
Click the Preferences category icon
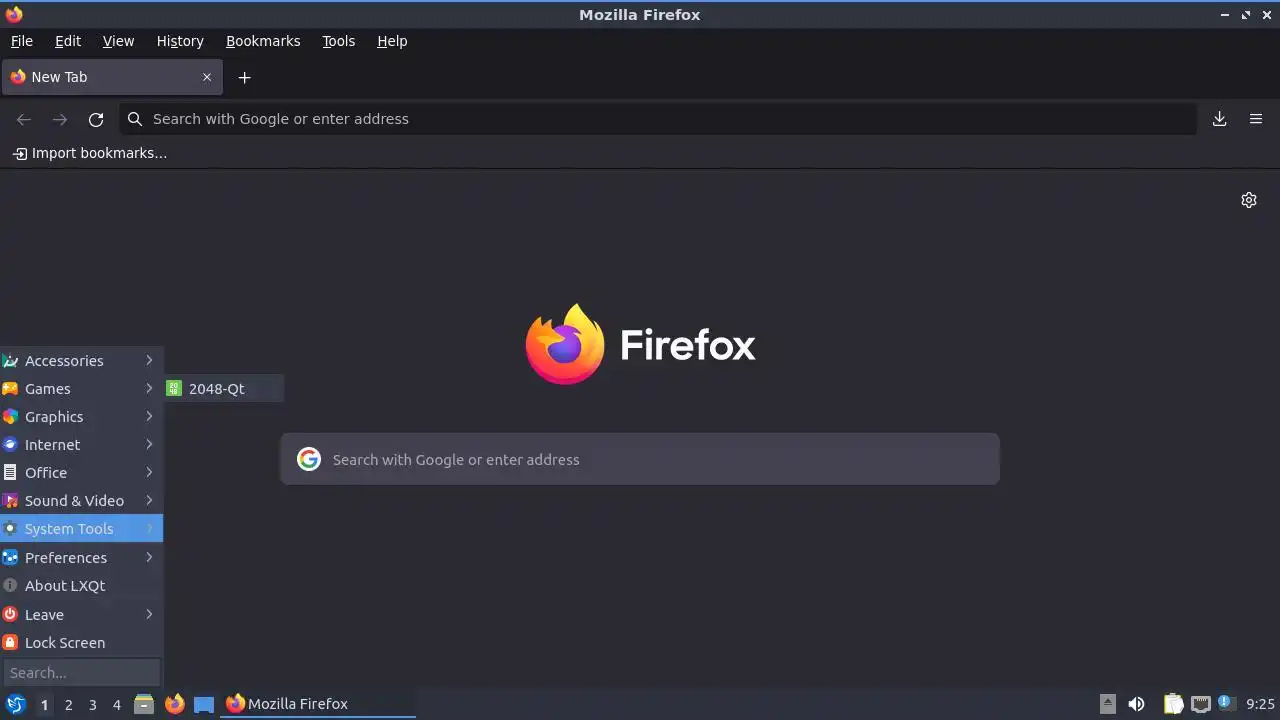(x=10, y=557)
